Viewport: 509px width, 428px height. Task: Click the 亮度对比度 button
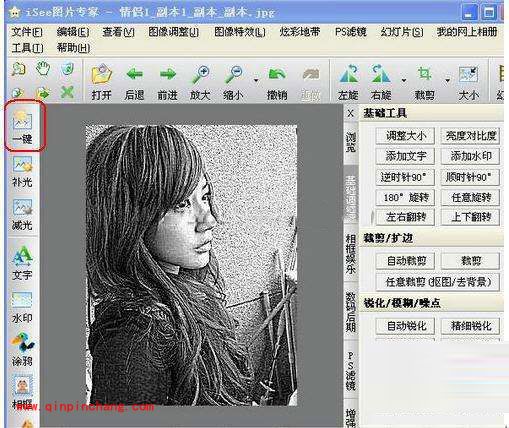click(x=470, y=136)
